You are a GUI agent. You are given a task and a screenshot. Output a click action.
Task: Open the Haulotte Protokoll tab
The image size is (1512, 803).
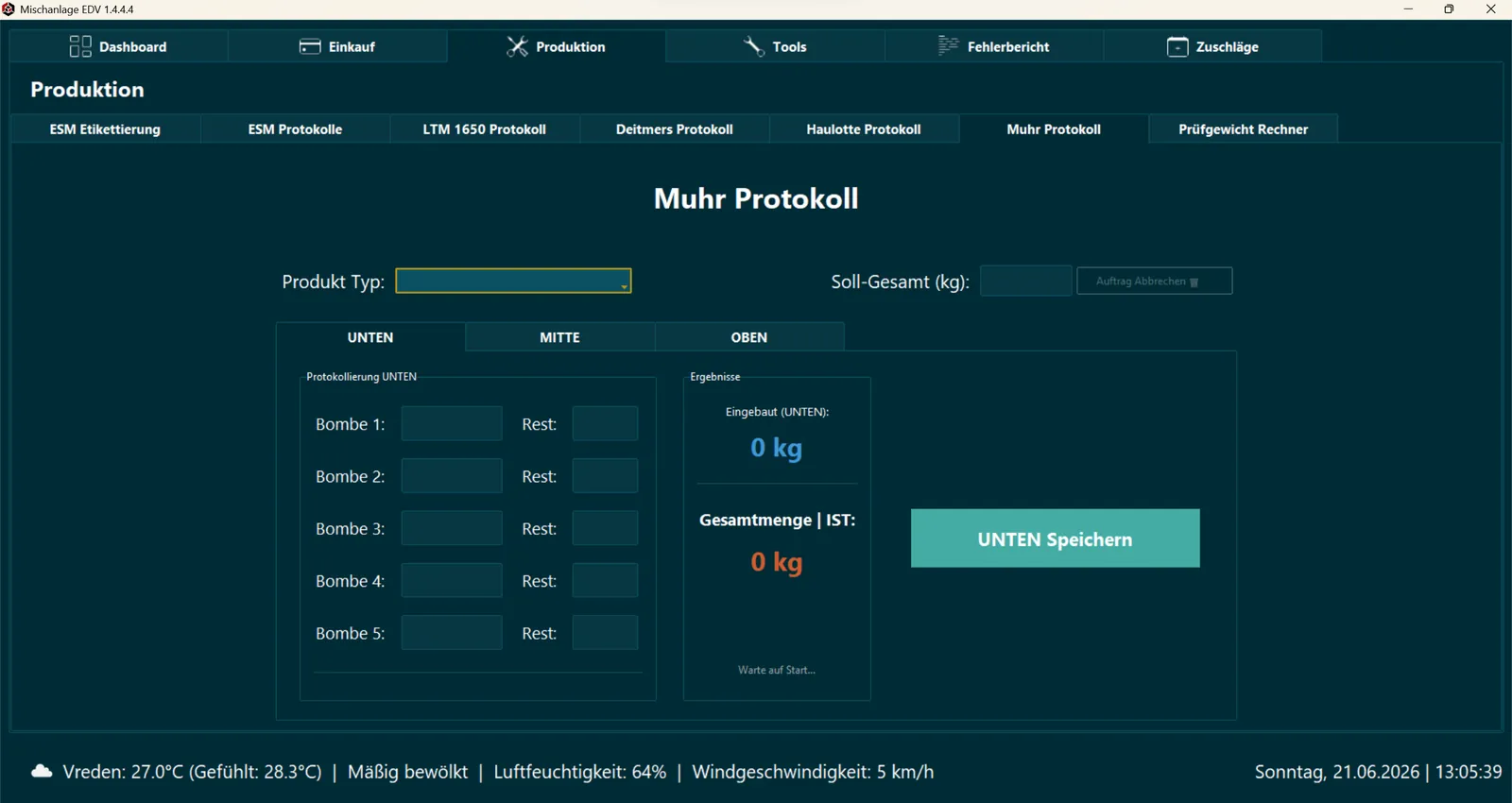click(x=864, y=129)
